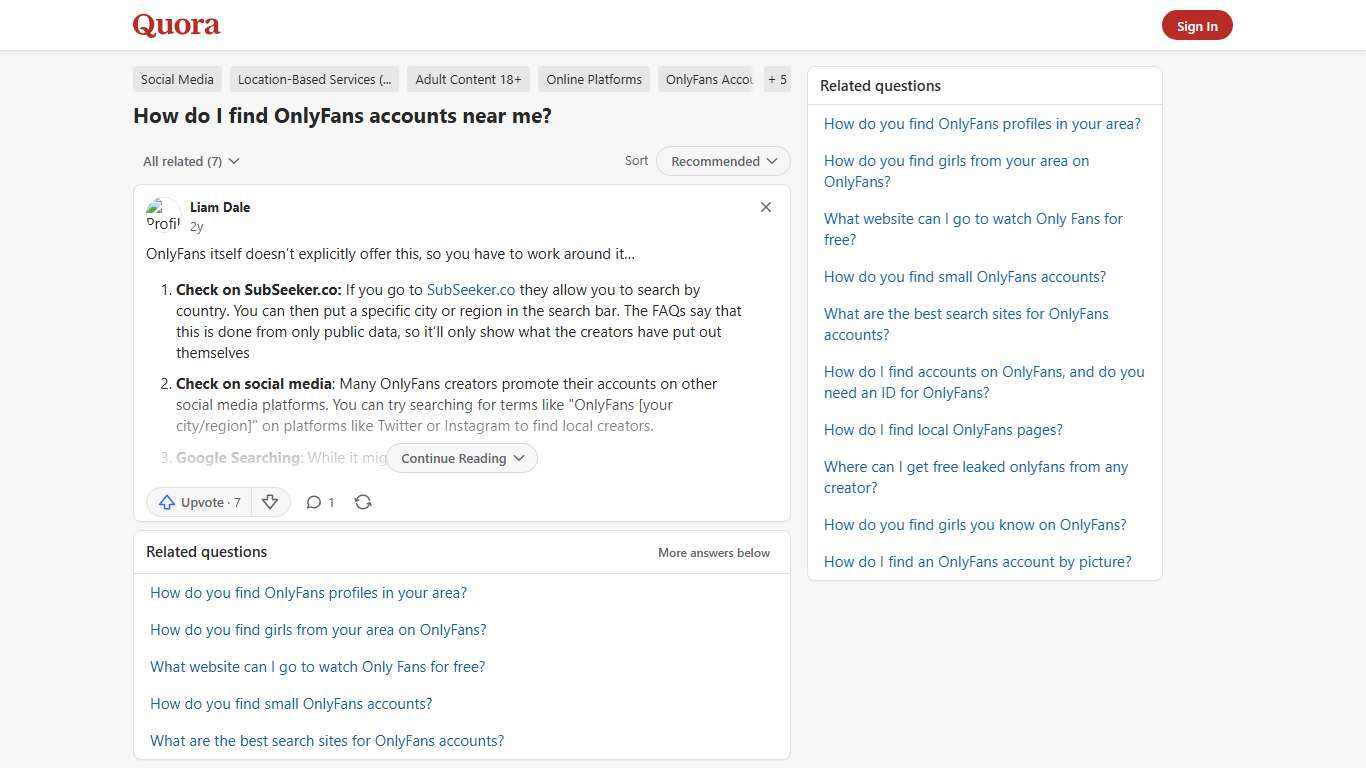Select the Adult Content 18+ topic
This screenshot has height=768, width=1366.
468,79
